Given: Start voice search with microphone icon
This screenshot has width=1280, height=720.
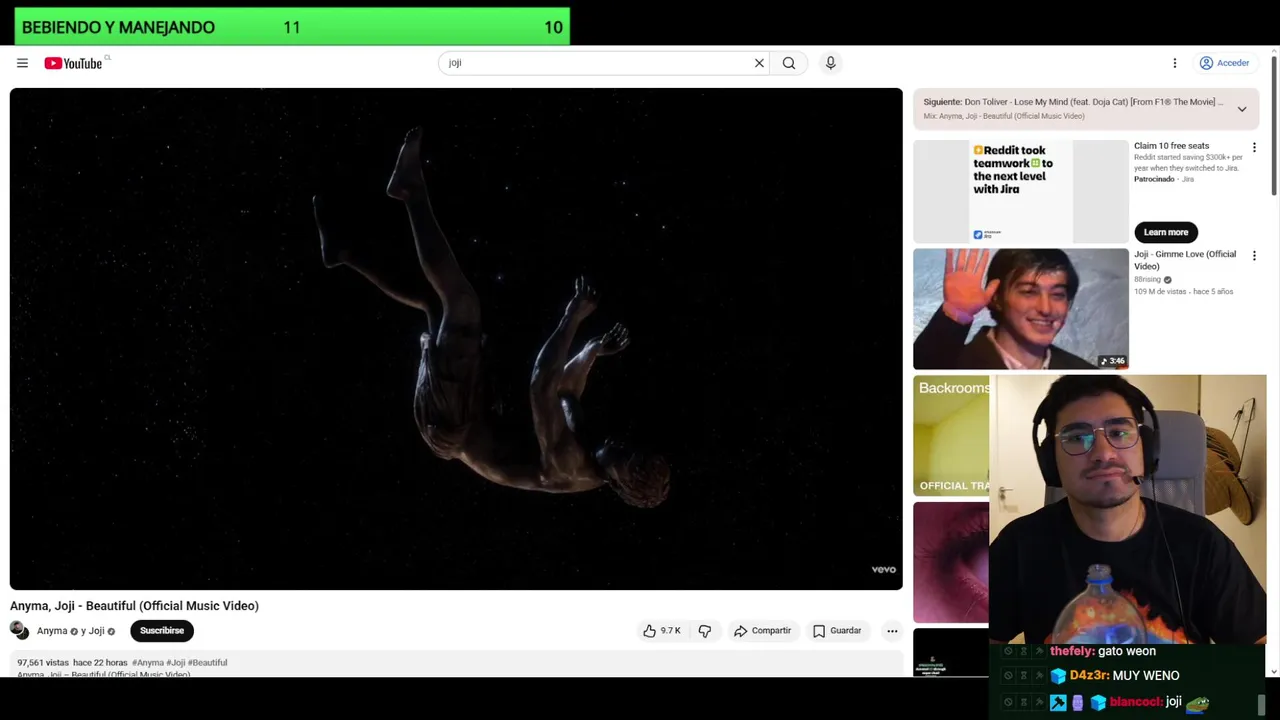Looking at the screenshot, I should click(830, 63).
